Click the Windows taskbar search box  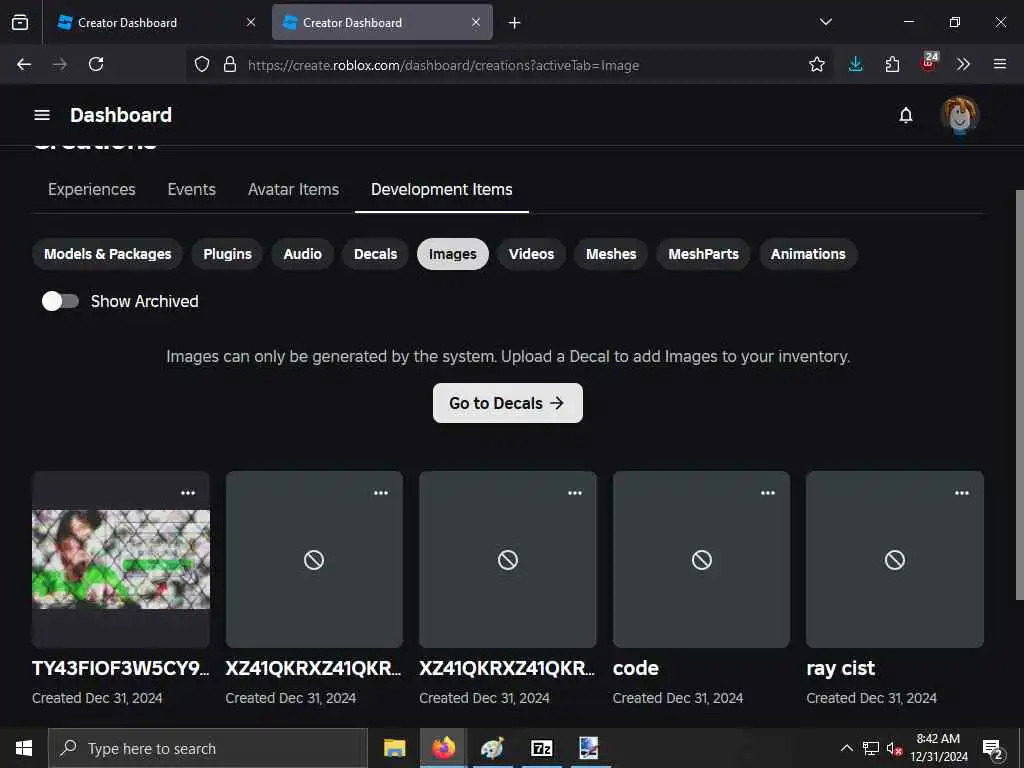point(208,748)
